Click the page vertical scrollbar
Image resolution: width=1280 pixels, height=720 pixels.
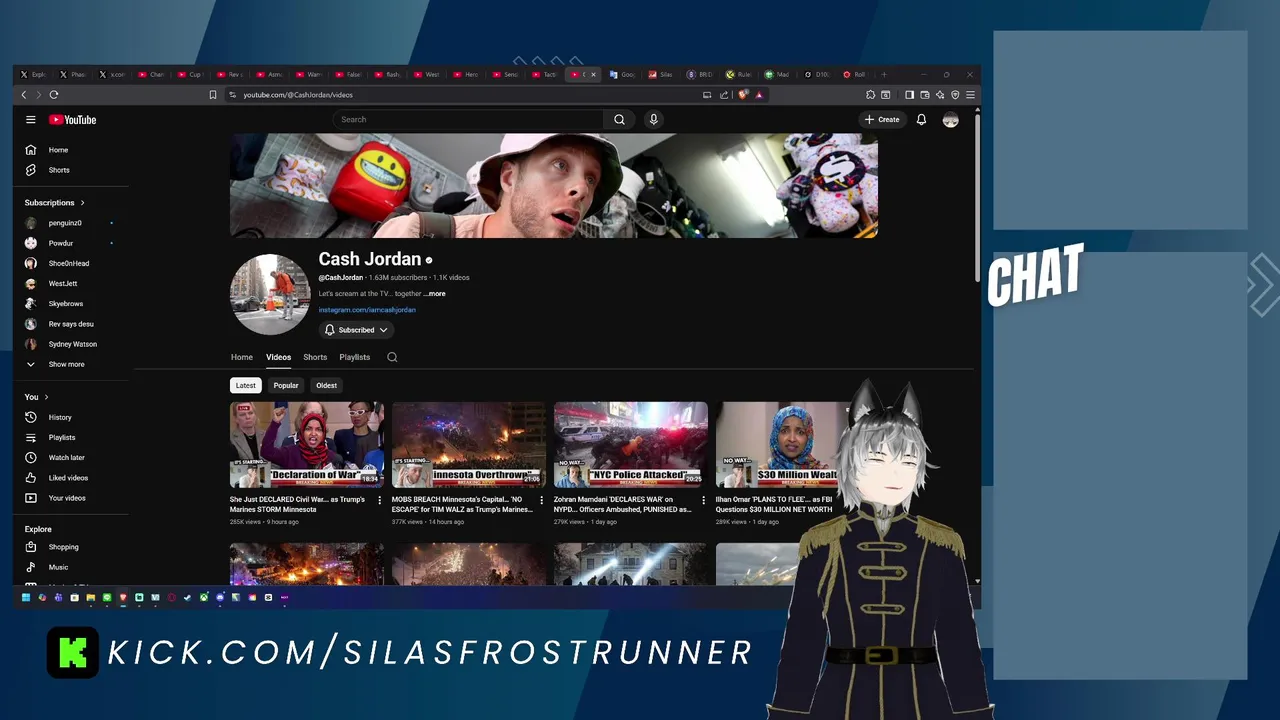point(977,198)
